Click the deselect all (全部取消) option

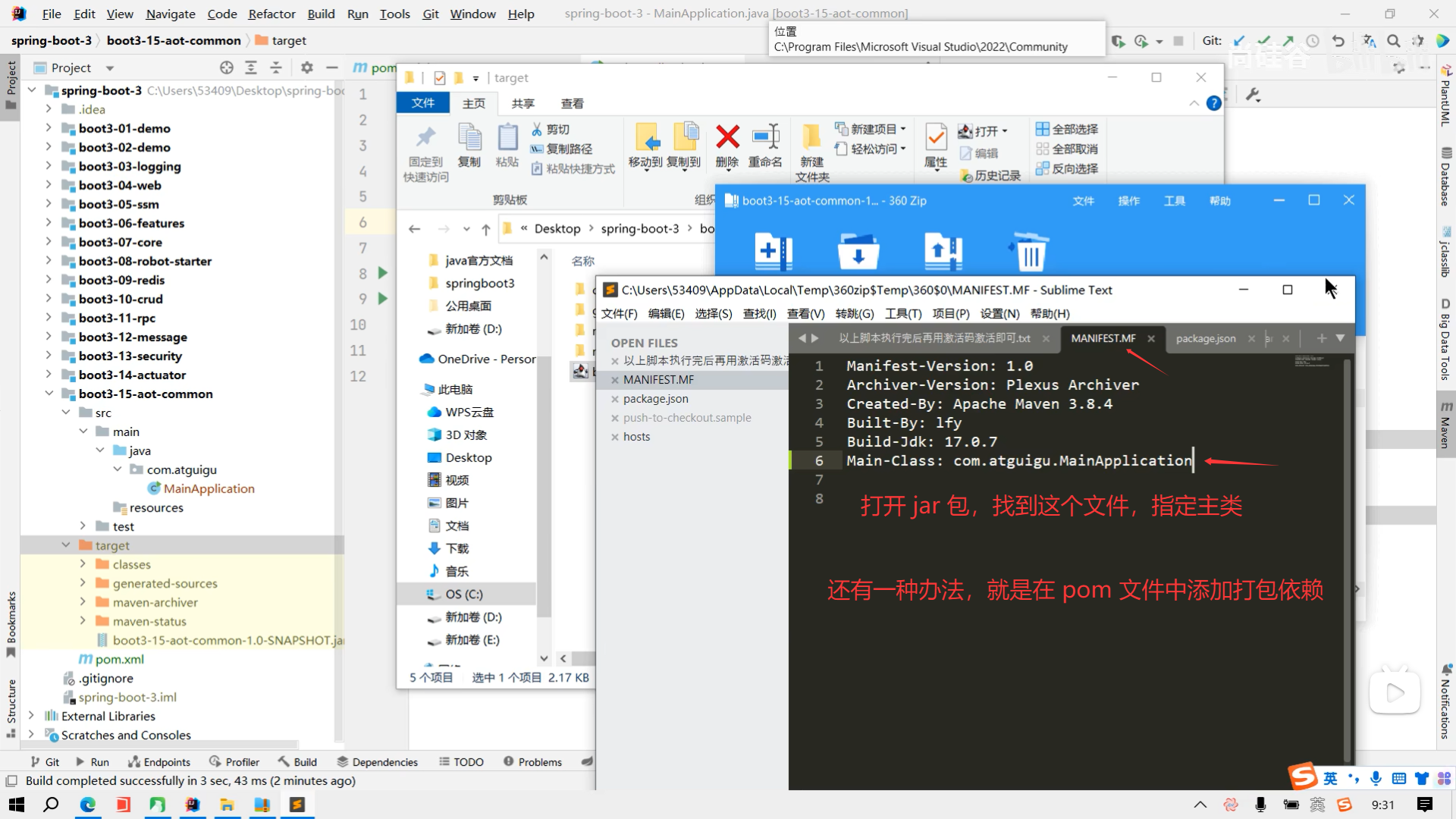(x=1067, y=149)
